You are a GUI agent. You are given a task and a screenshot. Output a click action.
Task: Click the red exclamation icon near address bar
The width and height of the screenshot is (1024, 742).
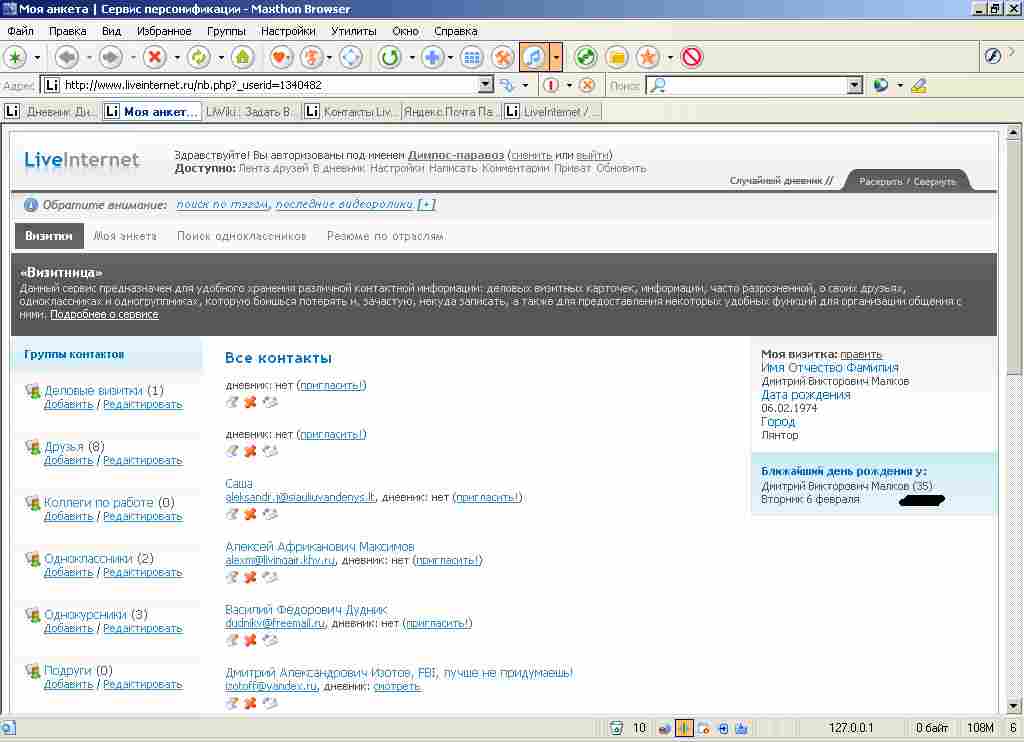click(x=551, y=86)
